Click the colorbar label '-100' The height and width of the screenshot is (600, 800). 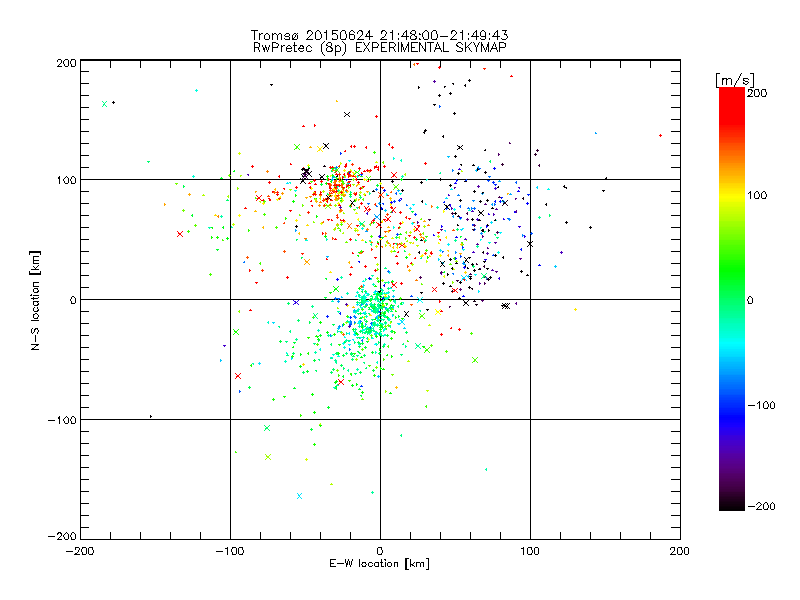[761, 406]
